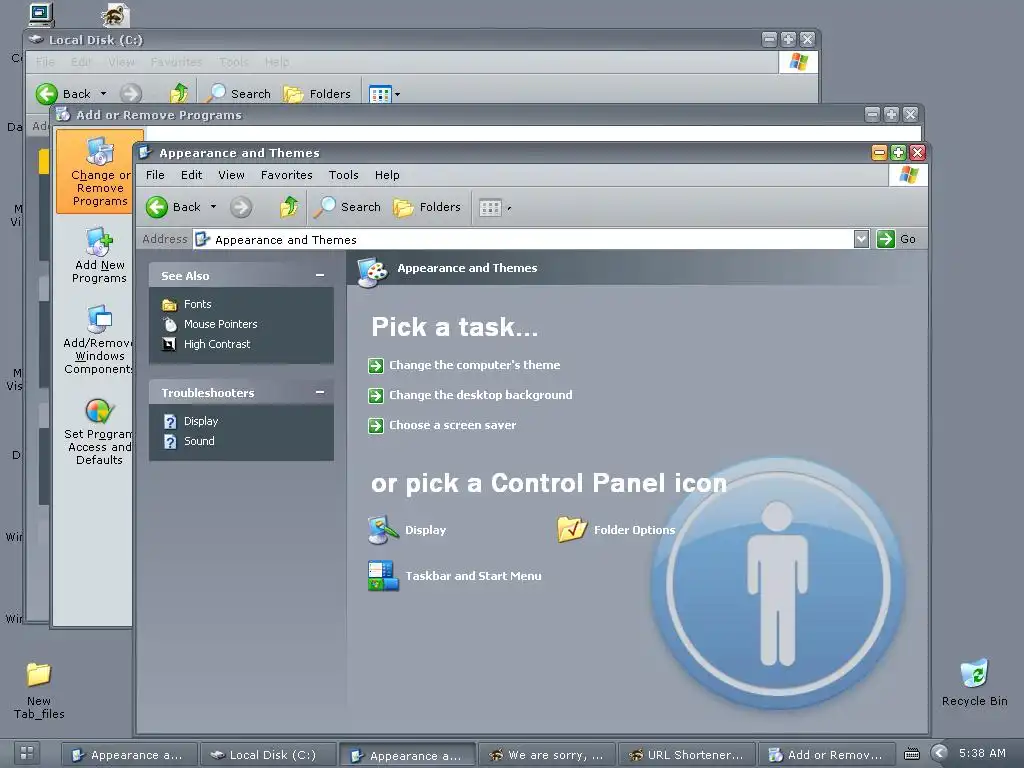Open the Start button on taskbar
Viewport: 1024px width, 768px height.
(27, 753)
